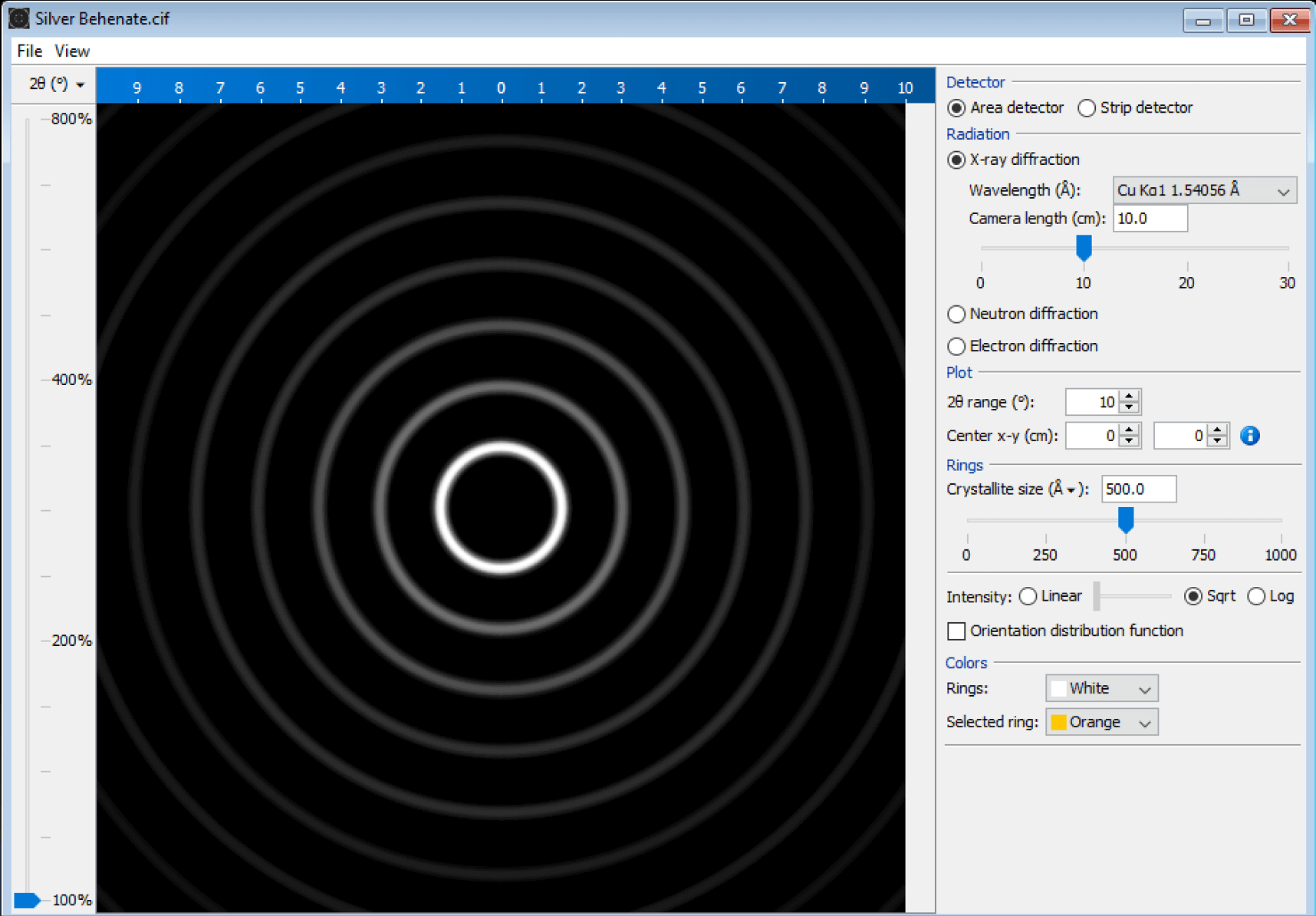Viewport: 1316px width, 916px height.
Task: Decrease the Center y spinner value
Action: point(1218,442)
